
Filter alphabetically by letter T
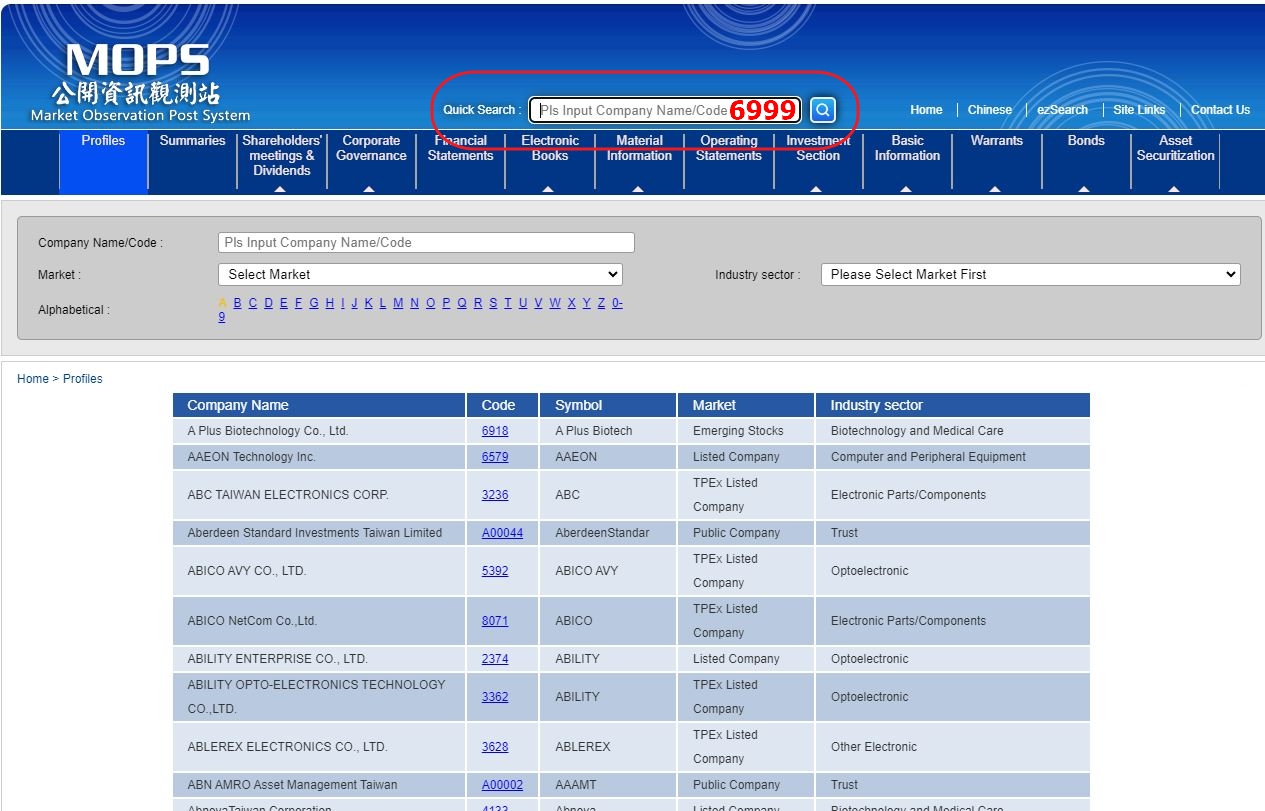(508, 303)
